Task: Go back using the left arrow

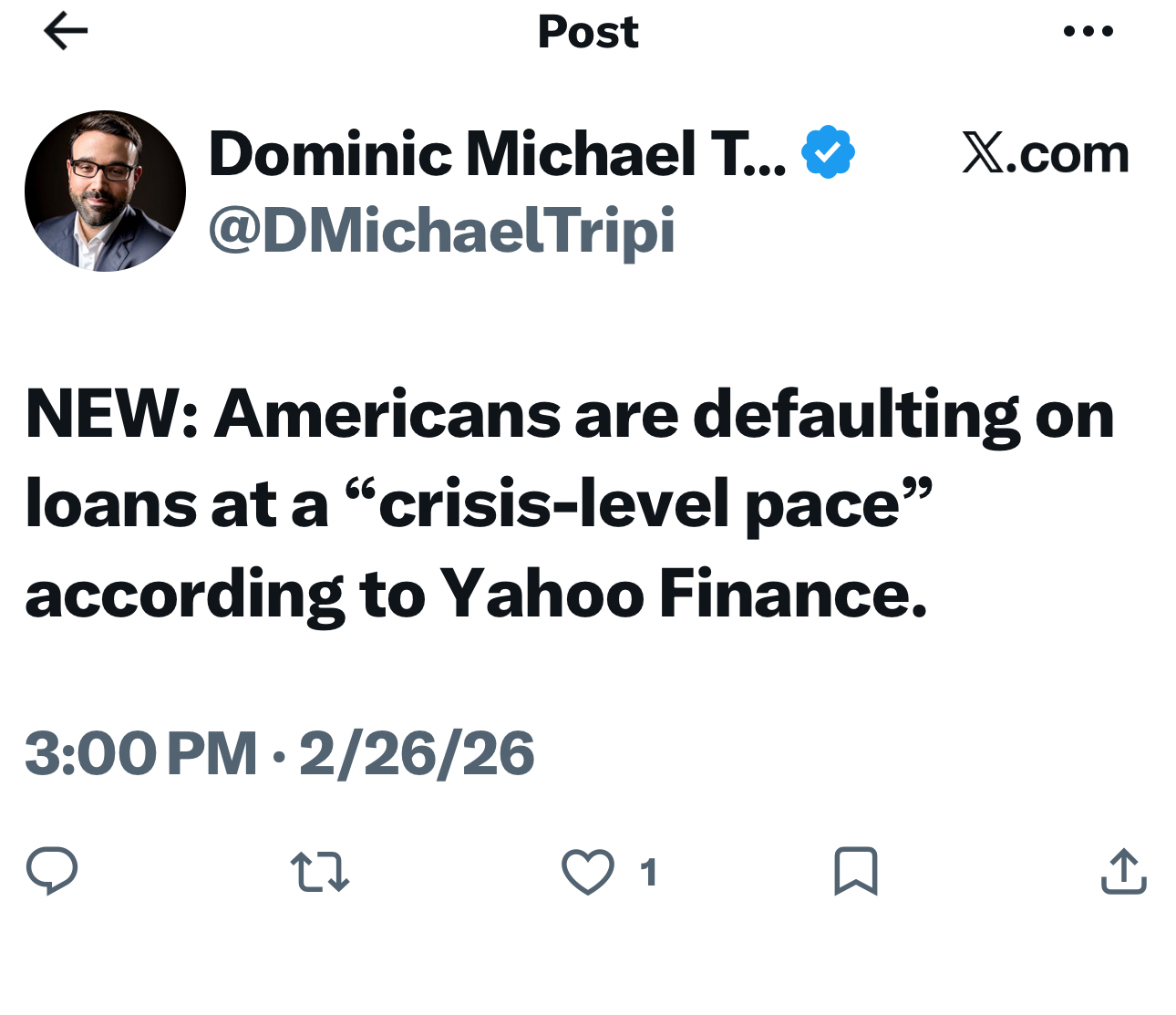Action: pos(66,32)
